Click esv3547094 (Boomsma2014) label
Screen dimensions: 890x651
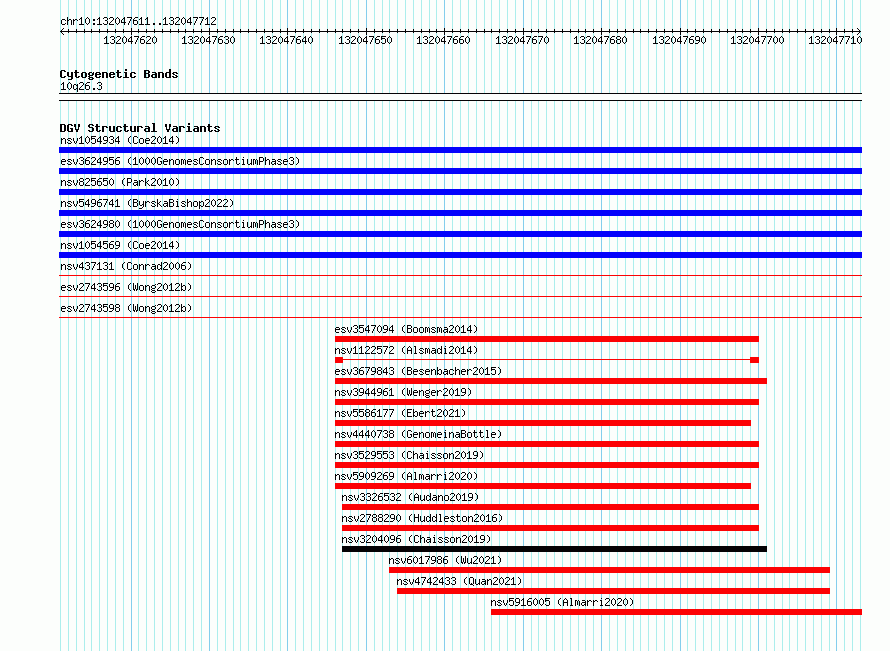point(406,329)
